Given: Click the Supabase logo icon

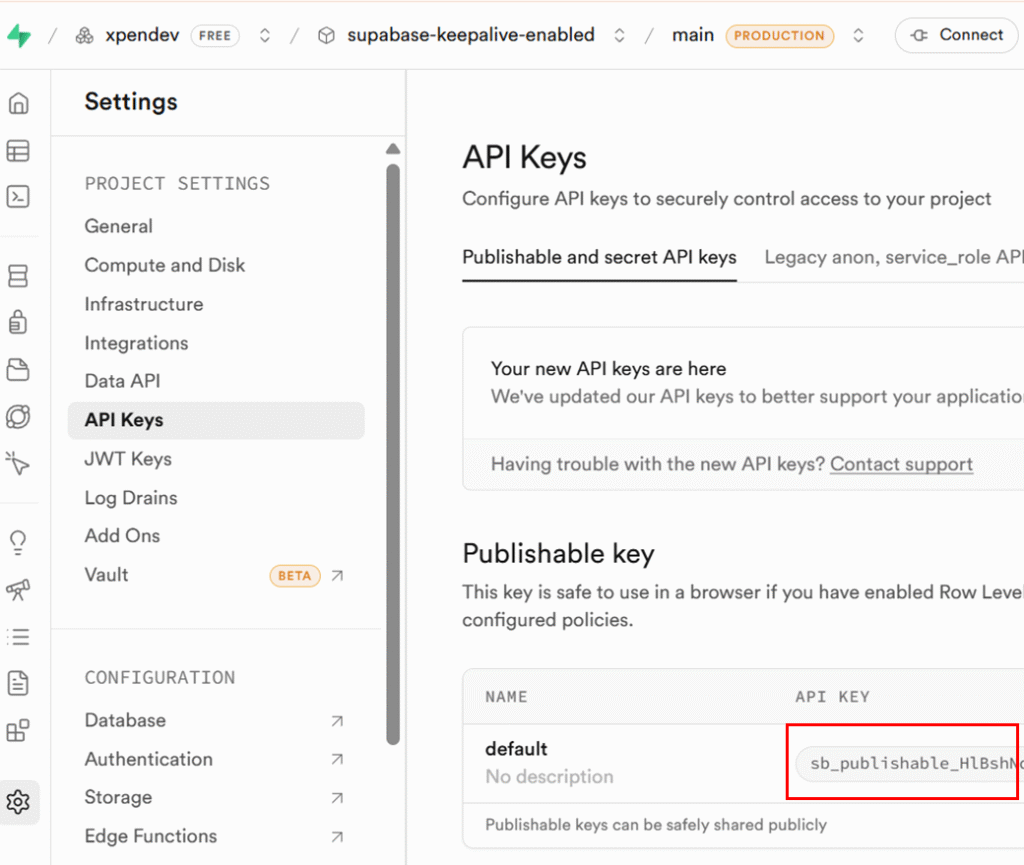Looking at the screenshot, I should (19, 36).
